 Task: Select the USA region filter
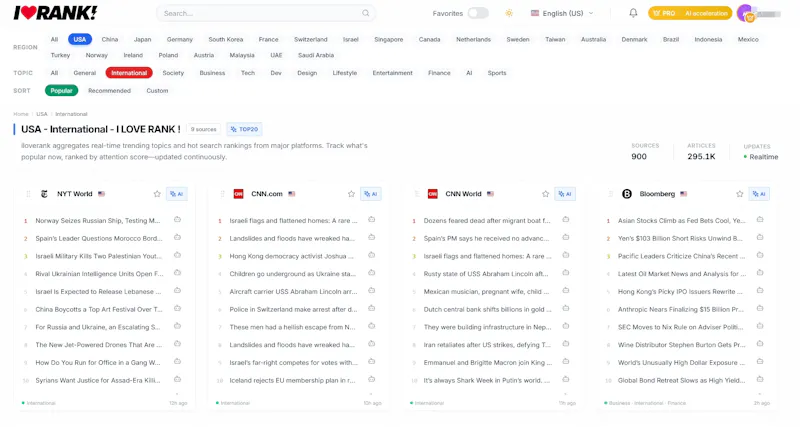click(80, 39)
